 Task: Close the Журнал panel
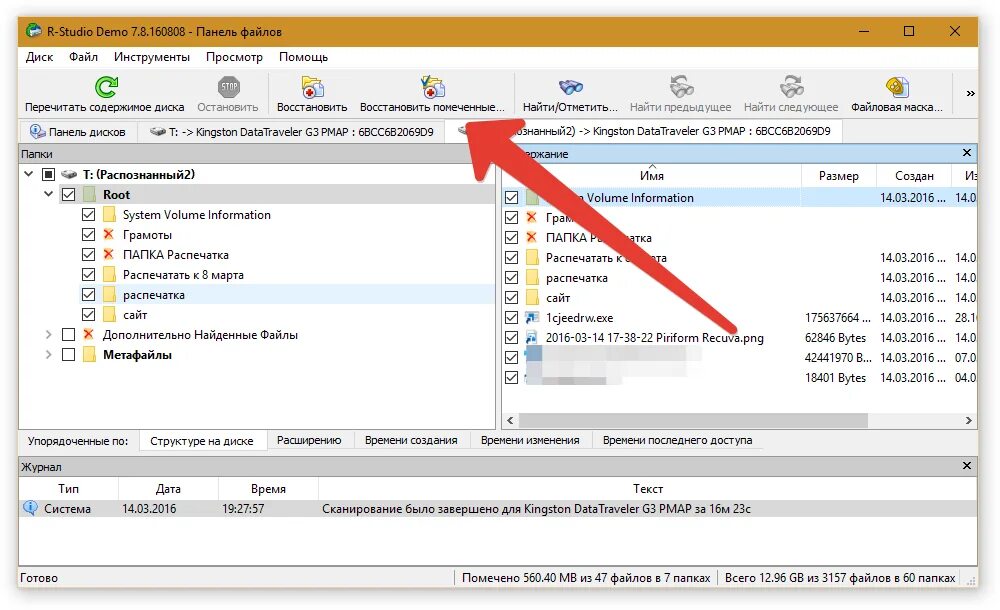(967, 466)
